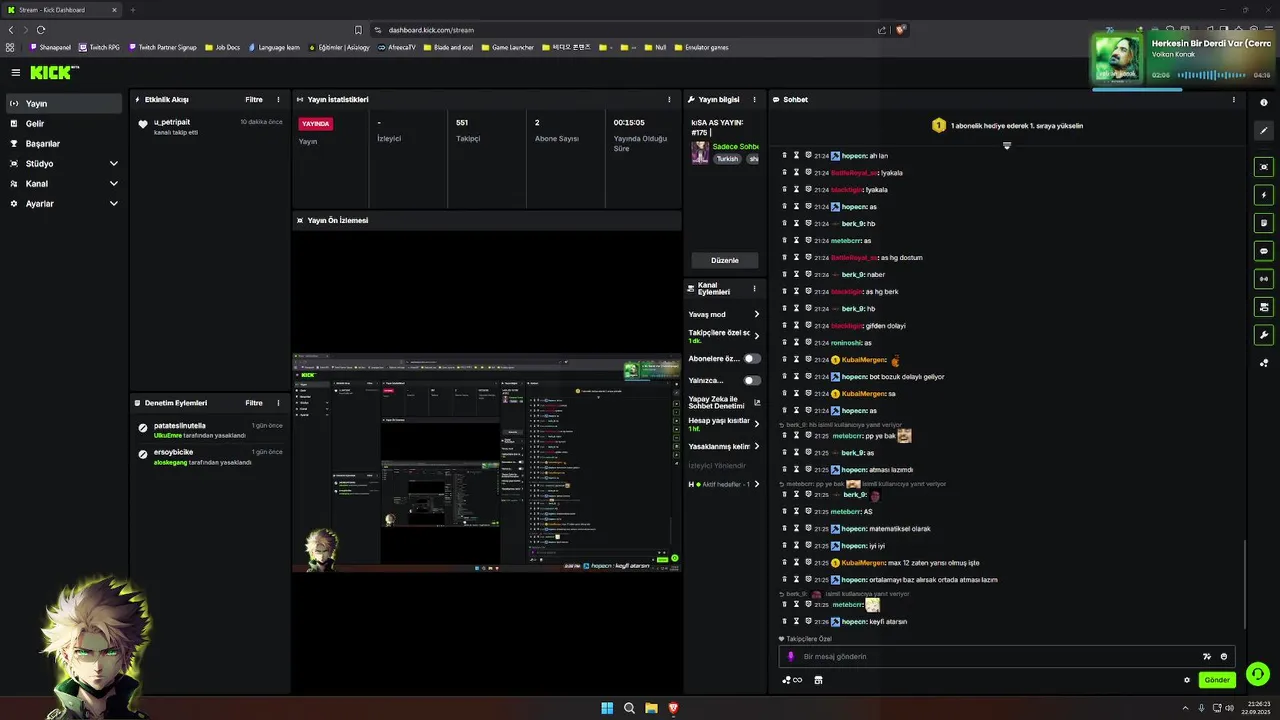The width and height of the screenshot is (1280, 720).
Task: Open Yapay Zeka ile Sohbet Denetimi link
Action: coord(724,402)
